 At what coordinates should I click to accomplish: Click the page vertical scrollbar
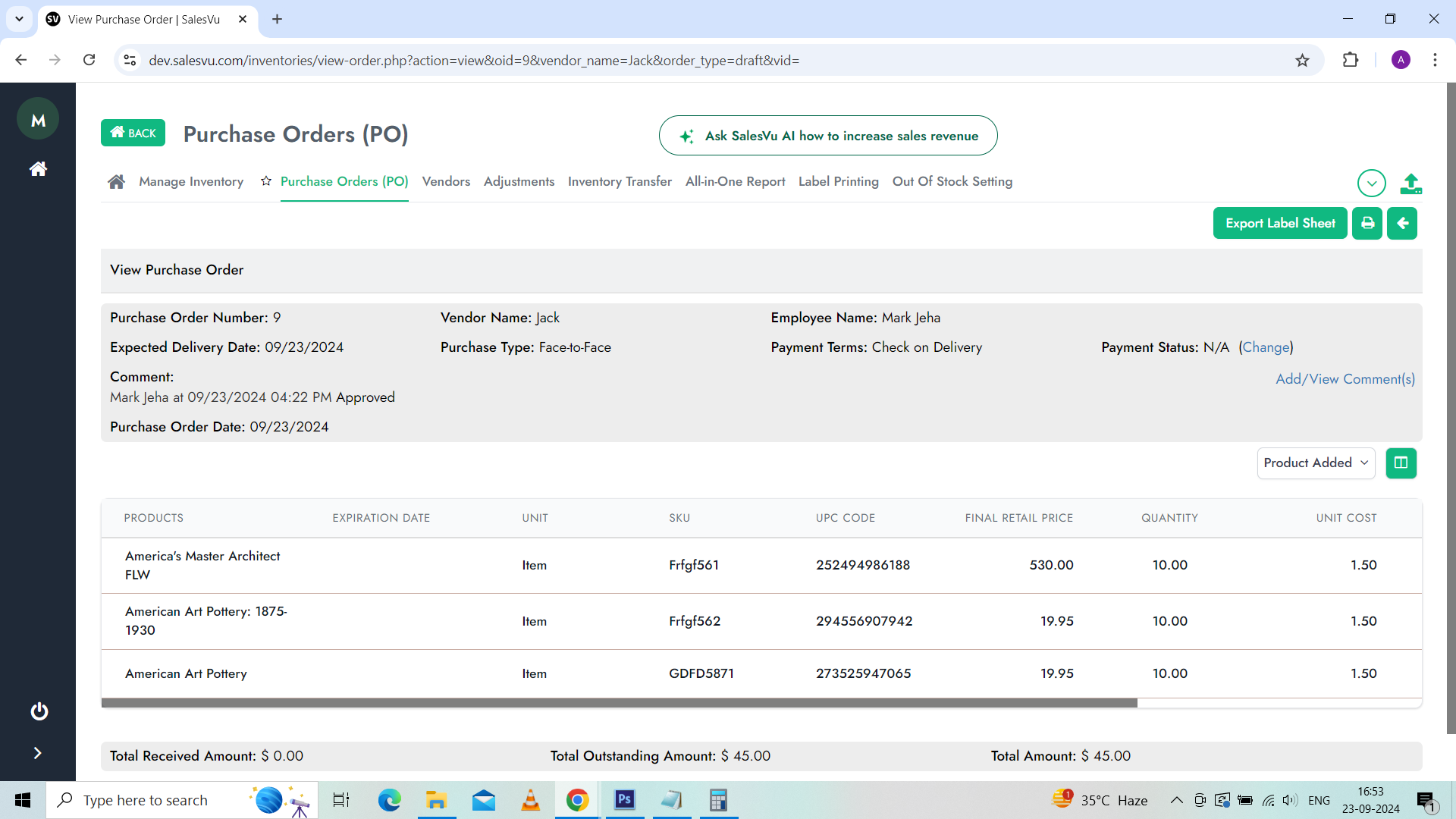click(x=1451, y=408)
